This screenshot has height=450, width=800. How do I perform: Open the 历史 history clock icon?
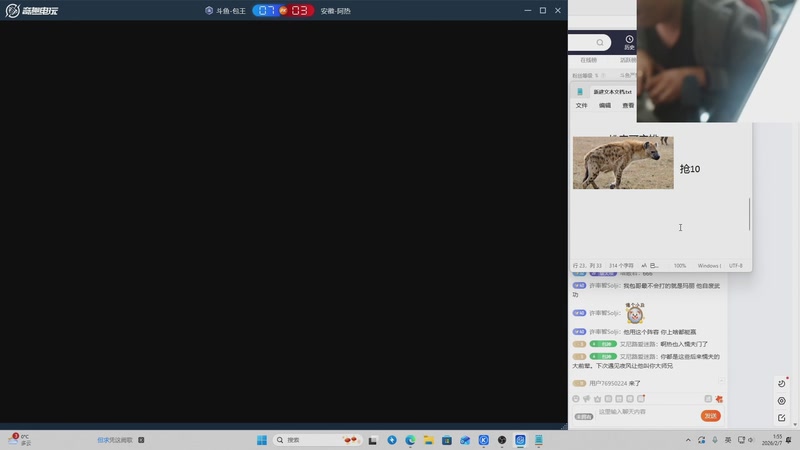point(629,42)
